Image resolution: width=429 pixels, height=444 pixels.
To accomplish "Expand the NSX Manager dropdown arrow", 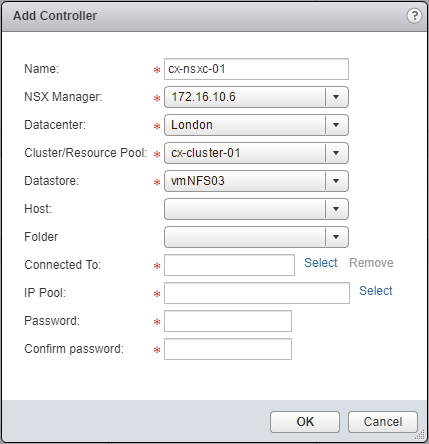I will coord(336,97).
